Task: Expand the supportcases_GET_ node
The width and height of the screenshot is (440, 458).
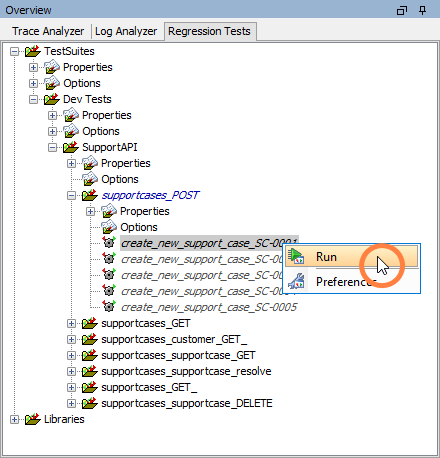Action: [71, 387]
